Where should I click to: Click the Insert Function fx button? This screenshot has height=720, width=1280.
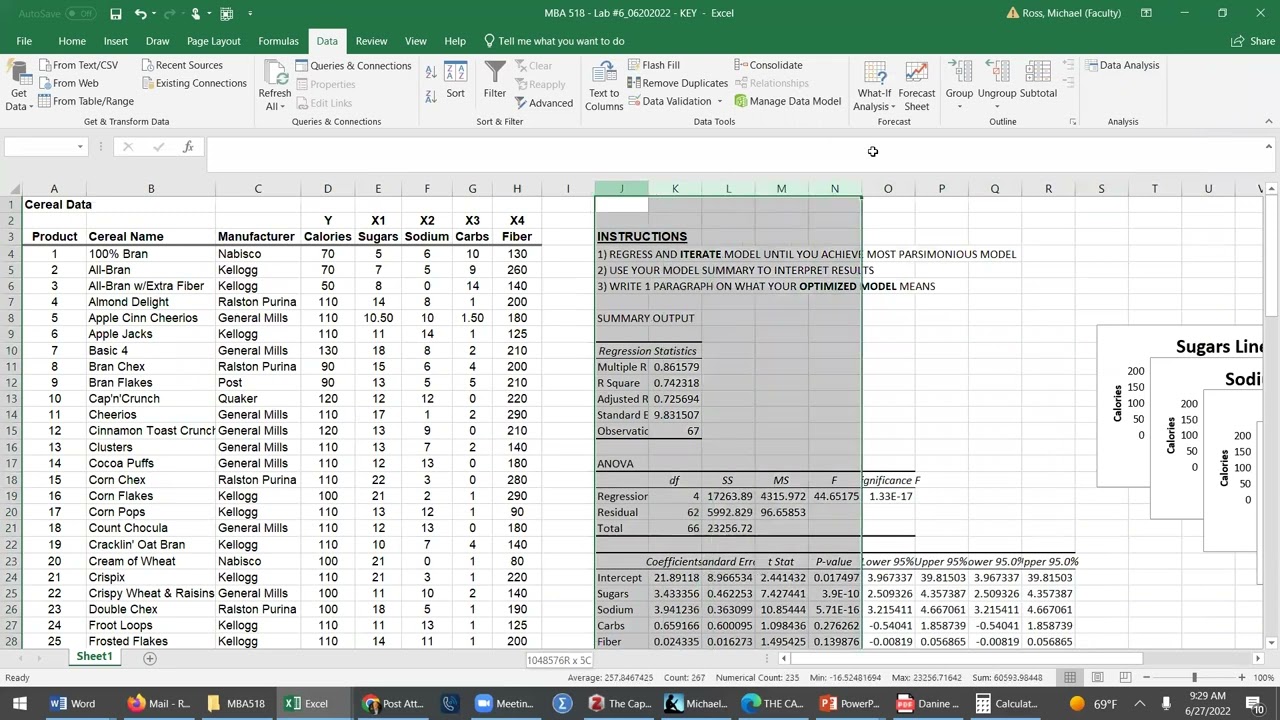click(187, 147)
